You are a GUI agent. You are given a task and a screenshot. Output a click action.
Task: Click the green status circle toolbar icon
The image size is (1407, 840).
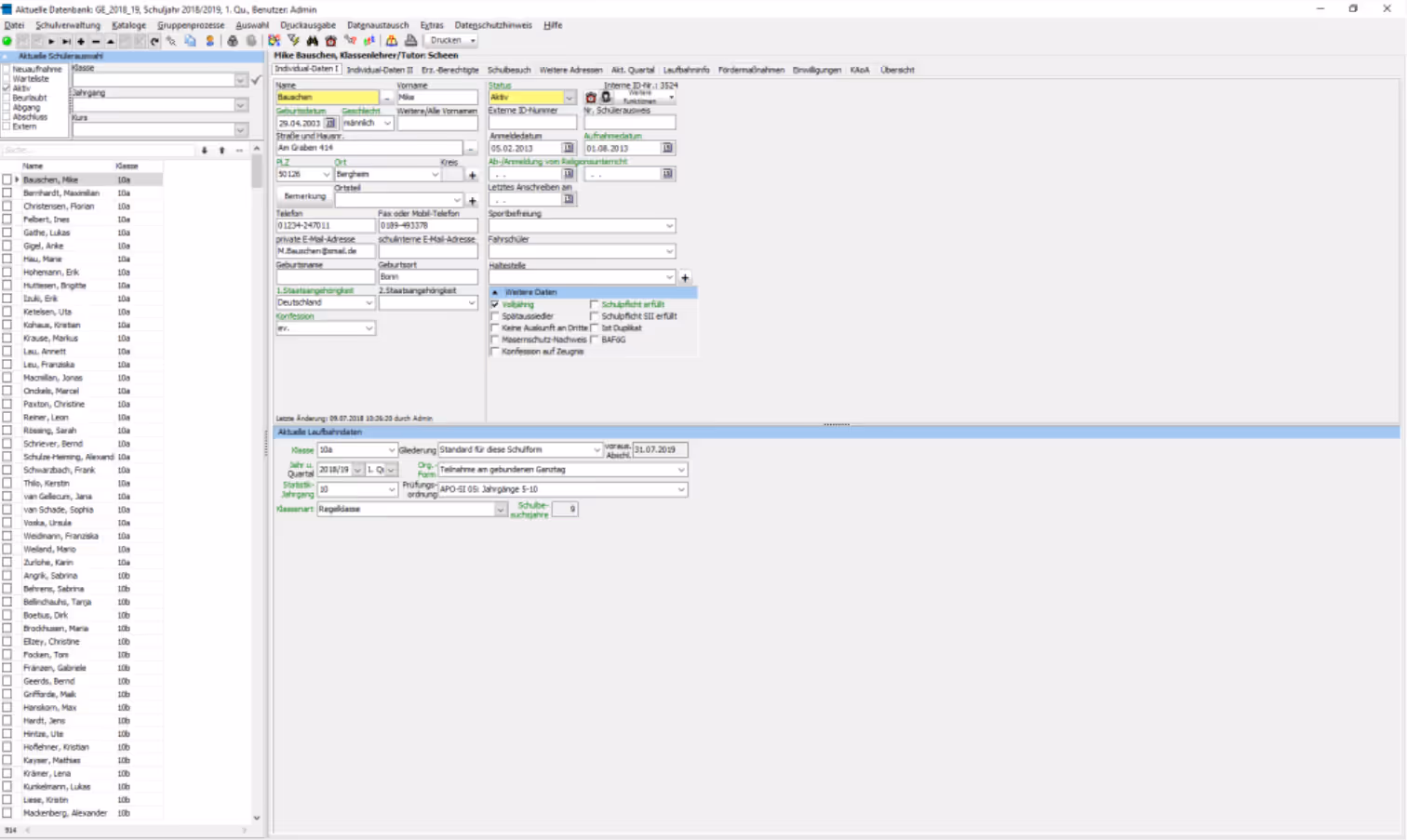click(7, 41)
